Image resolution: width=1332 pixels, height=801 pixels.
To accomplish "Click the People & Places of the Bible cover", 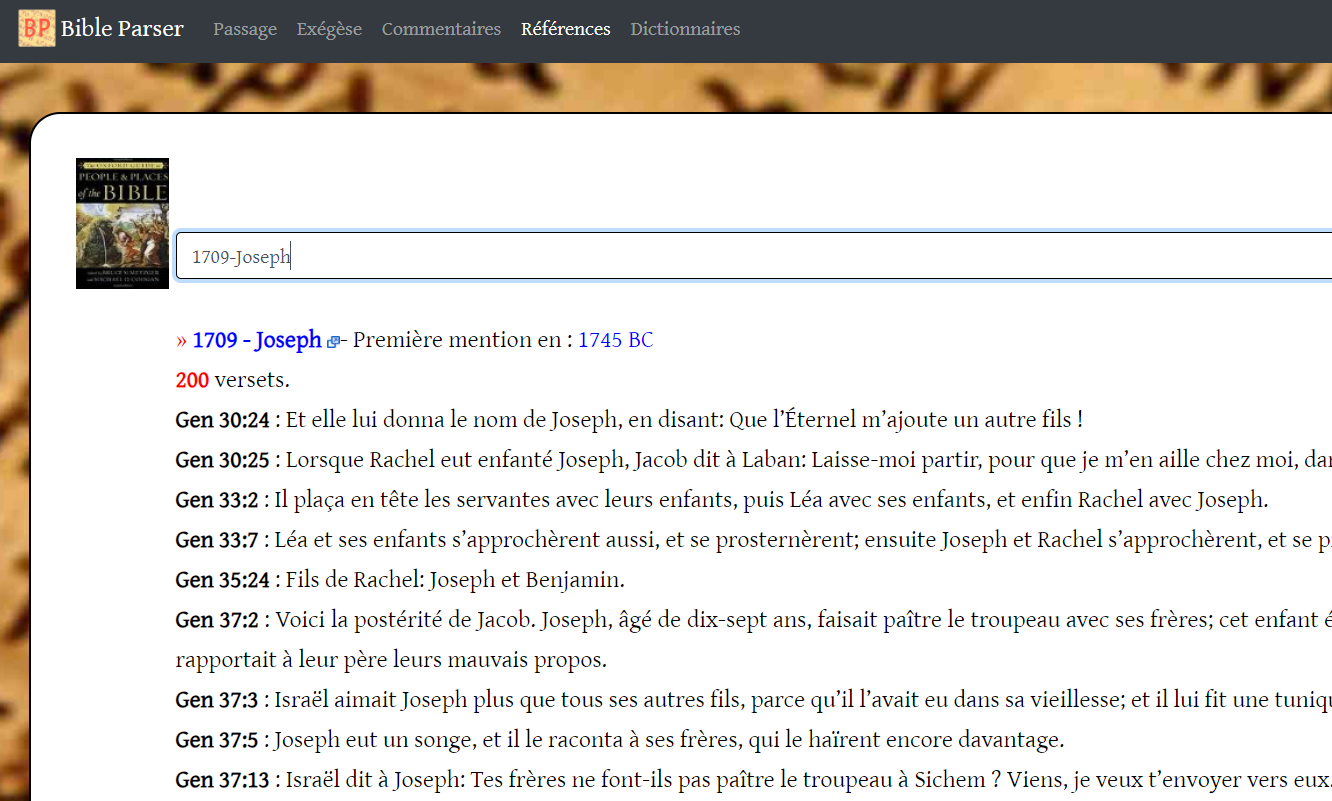I will pos(122,223).
